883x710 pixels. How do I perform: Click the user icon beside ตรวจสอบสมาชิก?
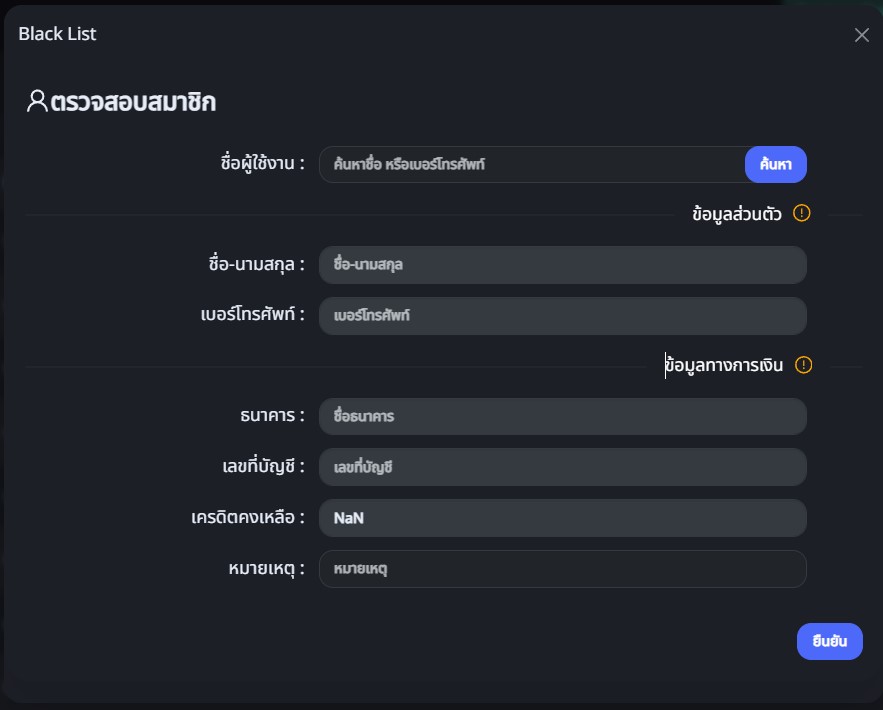click(x=37, y=101)
